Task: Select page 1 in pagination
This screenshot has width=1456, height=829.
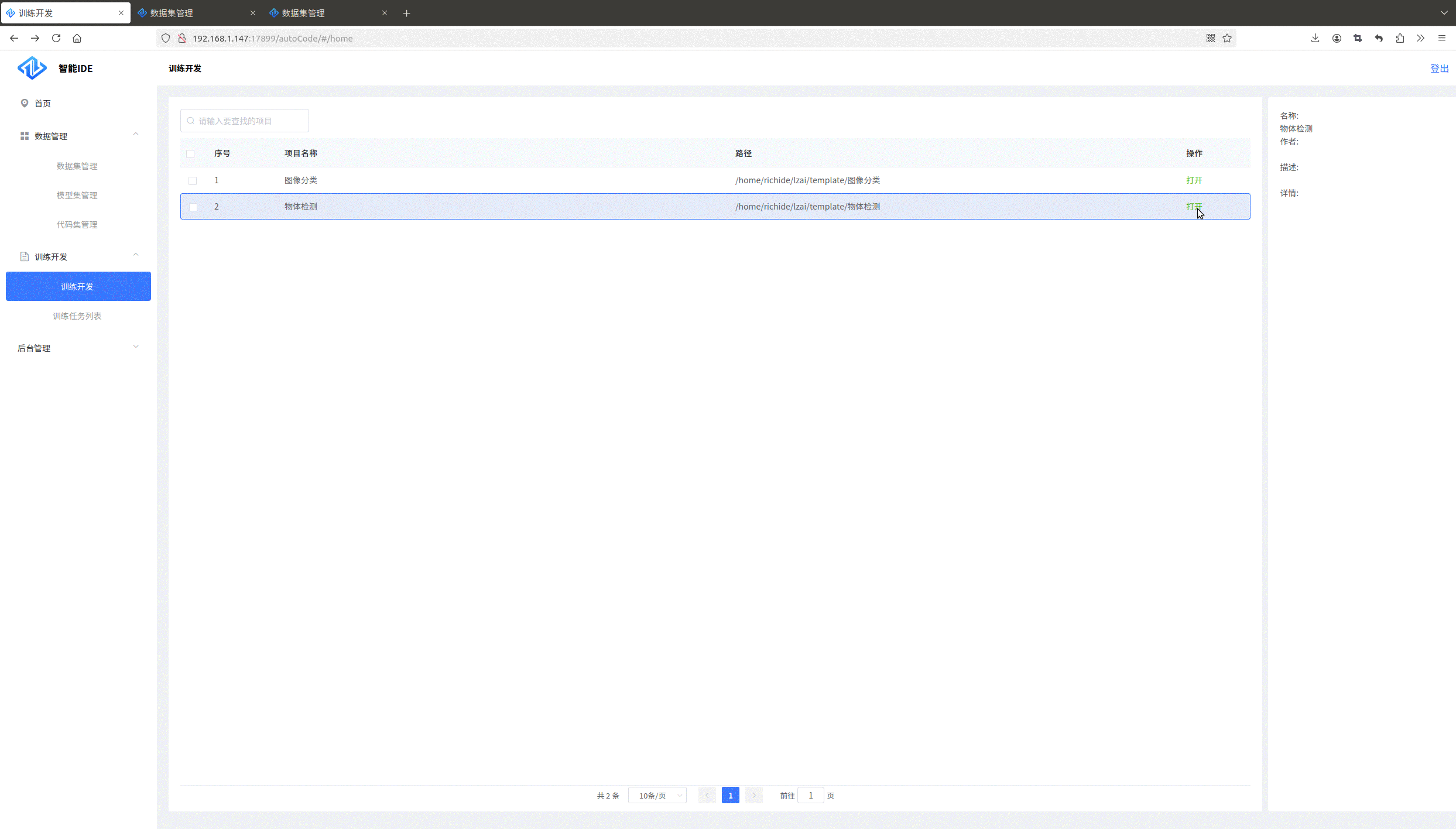Action: click(730, 795)
